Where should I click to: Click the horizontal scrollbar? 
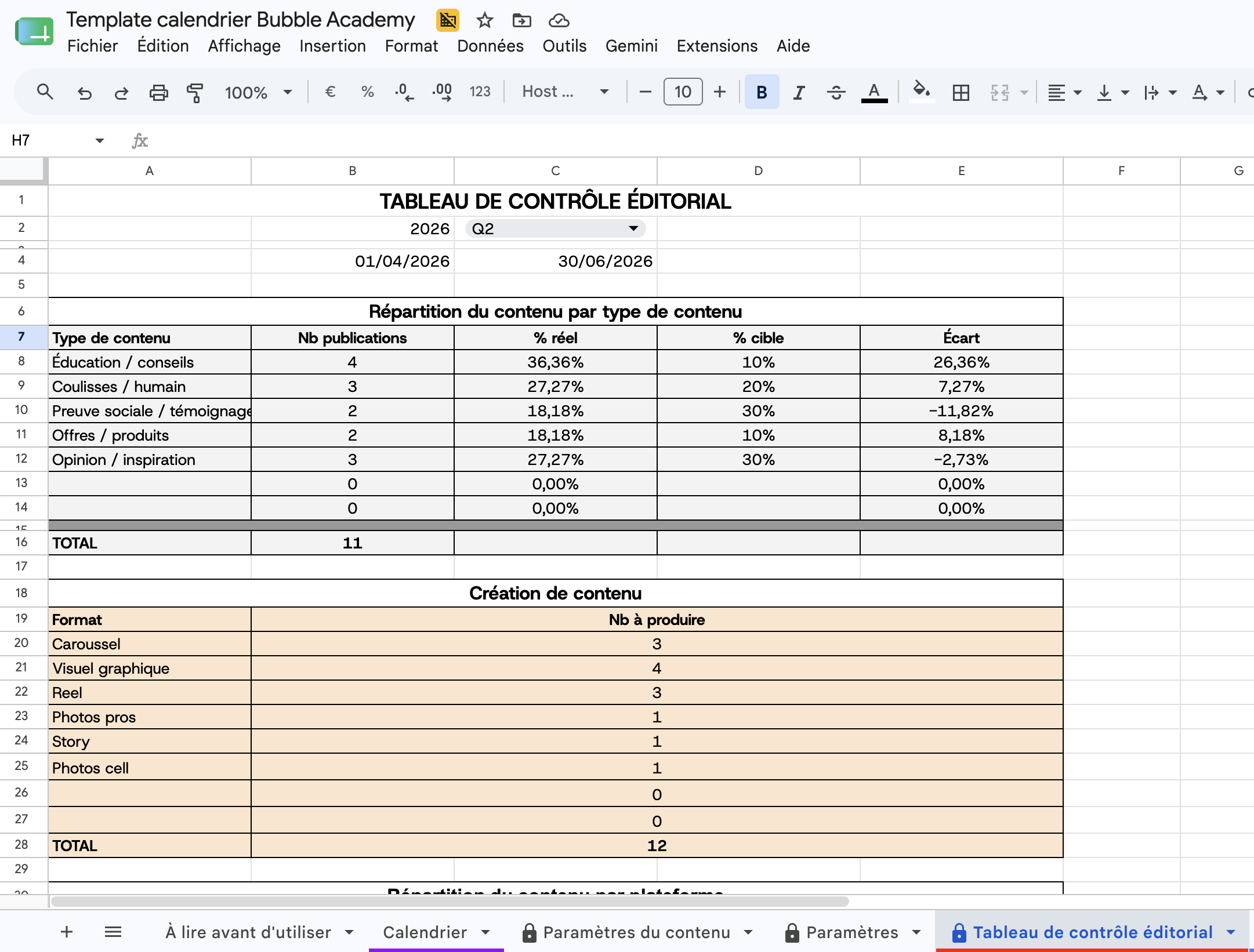click(x=450, y=901)
